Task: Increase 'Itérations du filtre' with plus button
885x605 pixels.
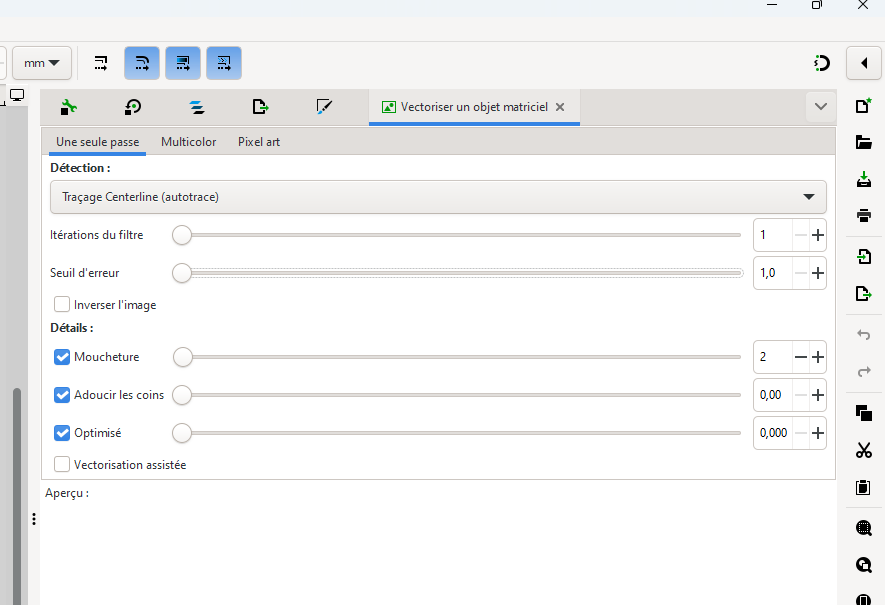Action: (818, 236)
